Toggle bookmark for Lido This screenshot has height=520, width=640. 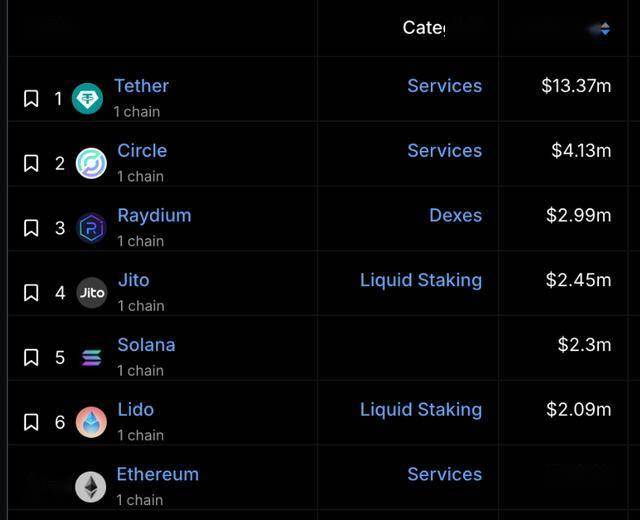click(x=31, y=422)
